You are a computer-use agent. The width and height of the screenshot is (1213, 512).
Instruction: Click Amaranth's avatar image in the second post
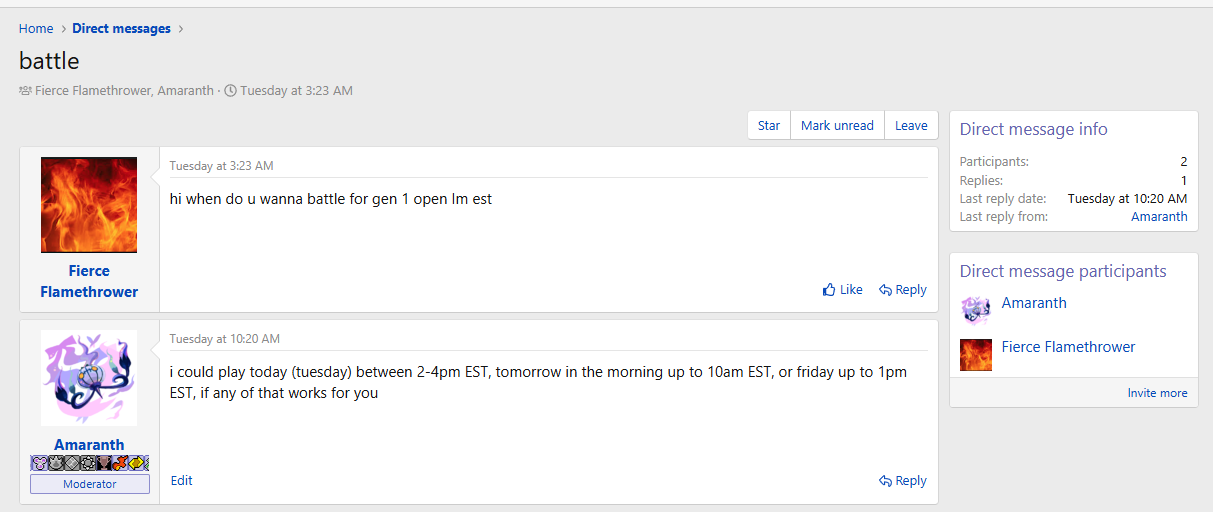click(x=89, y=378)
